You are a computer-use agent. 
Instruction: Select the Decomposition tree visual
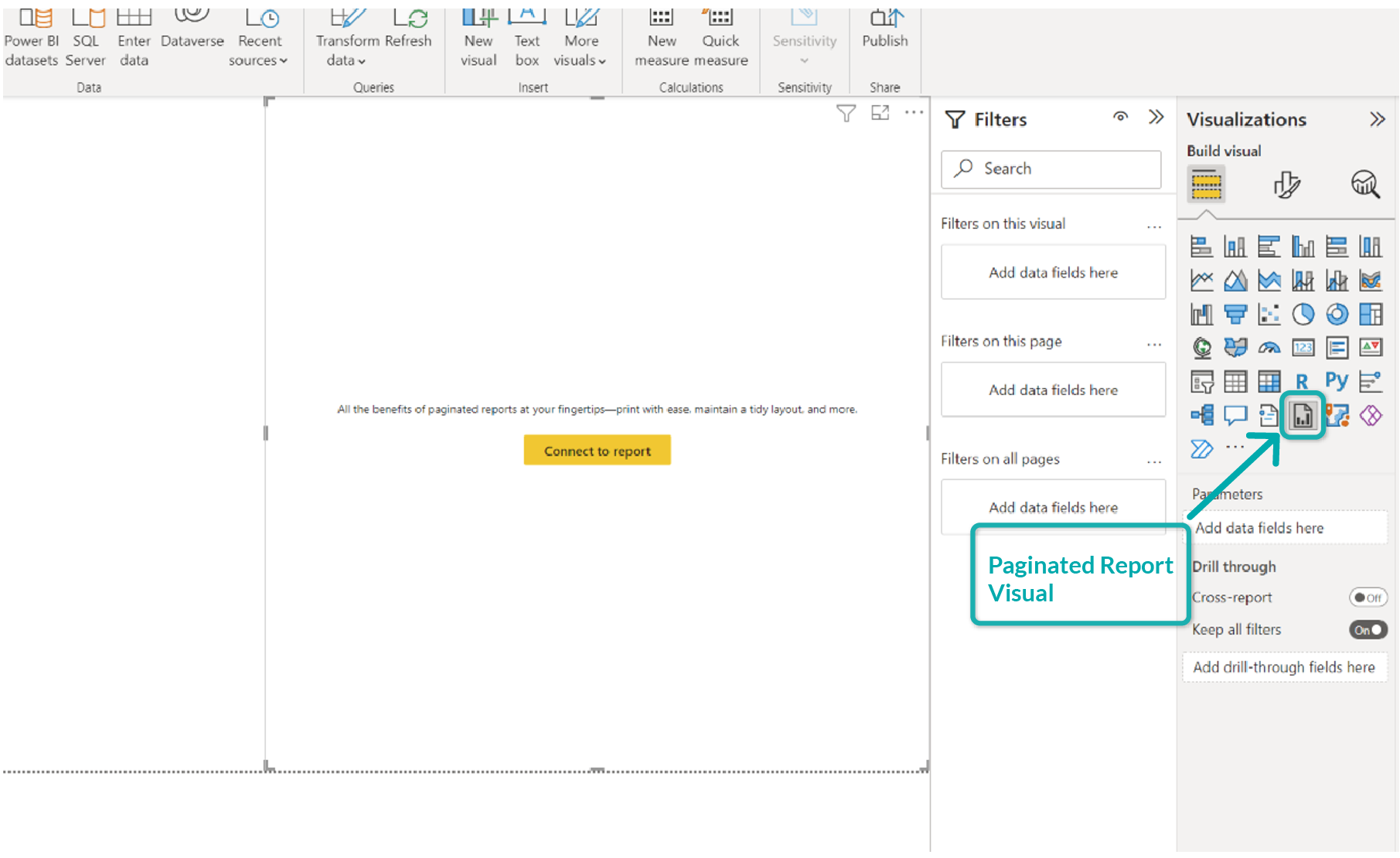click(1201, 416)
